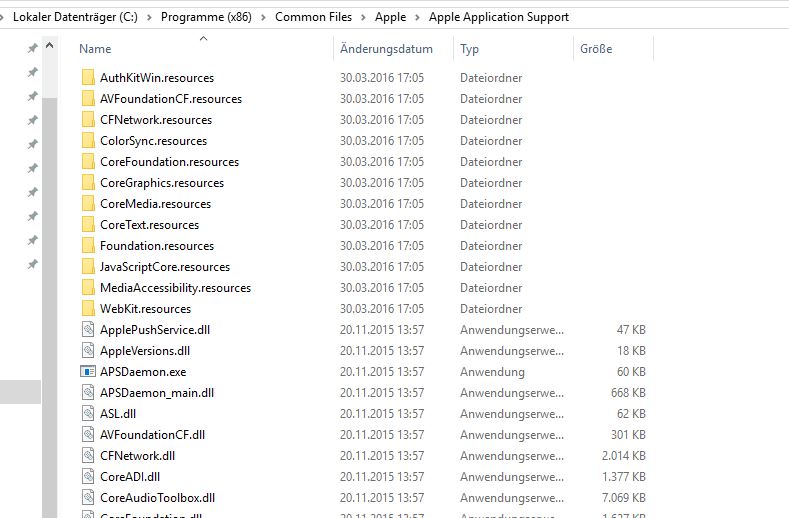Select the APSDaemon.exe application icon
This screenshot has width=789, height=518.
[x=88, y=372]
